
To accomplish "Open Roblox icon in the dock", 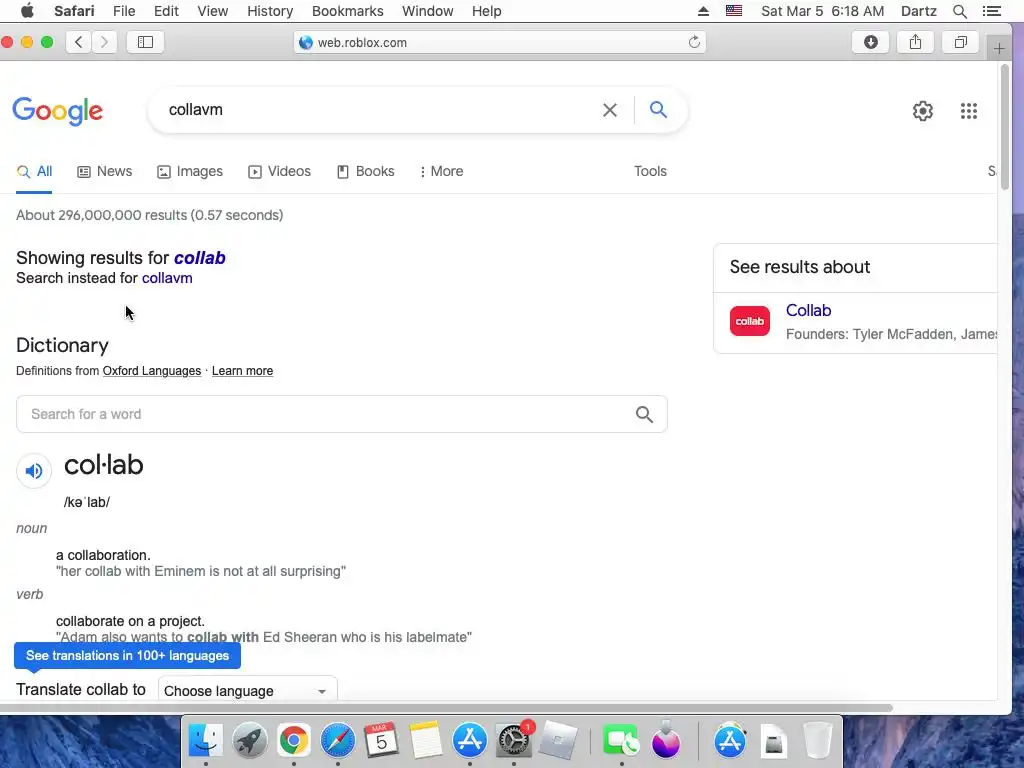I will click(558, 741).
